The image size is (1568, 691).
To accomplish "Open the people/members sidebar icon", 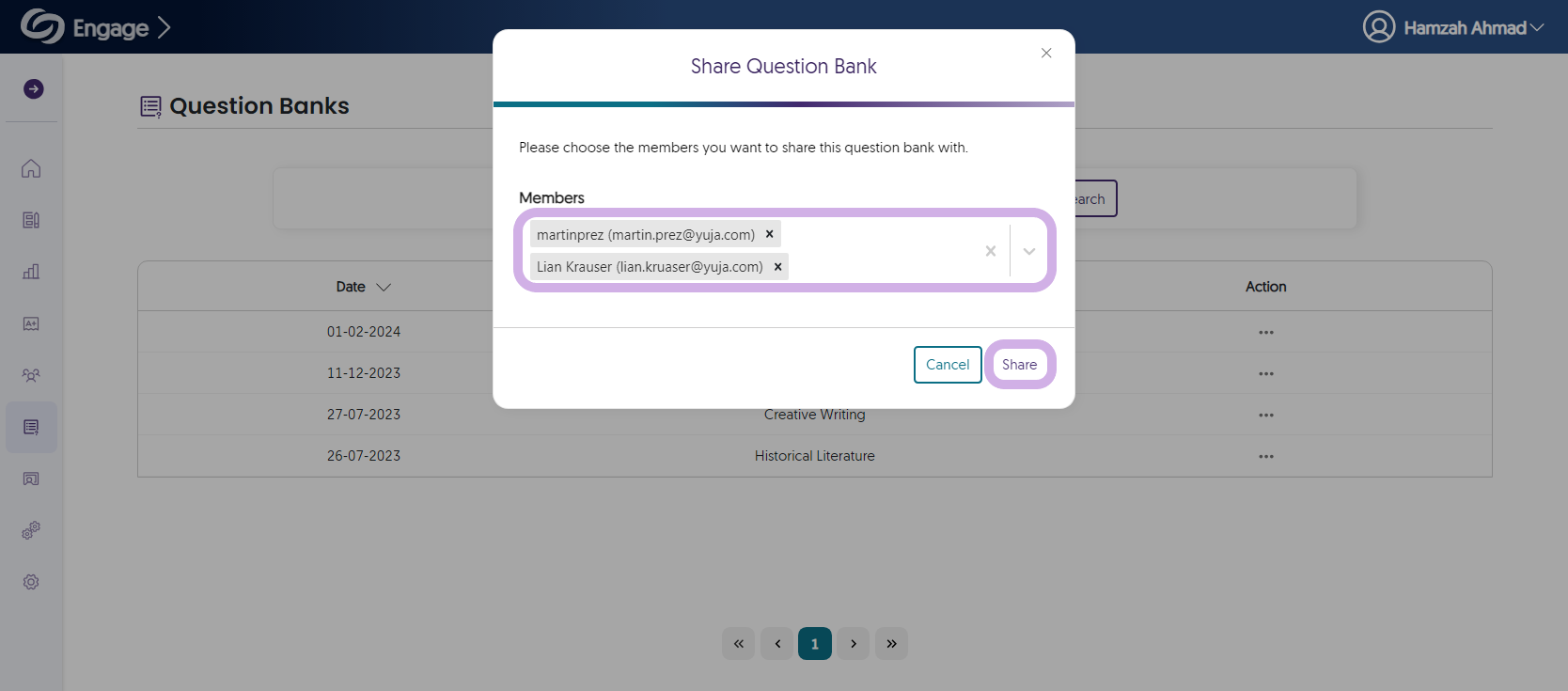I will 31,375.
